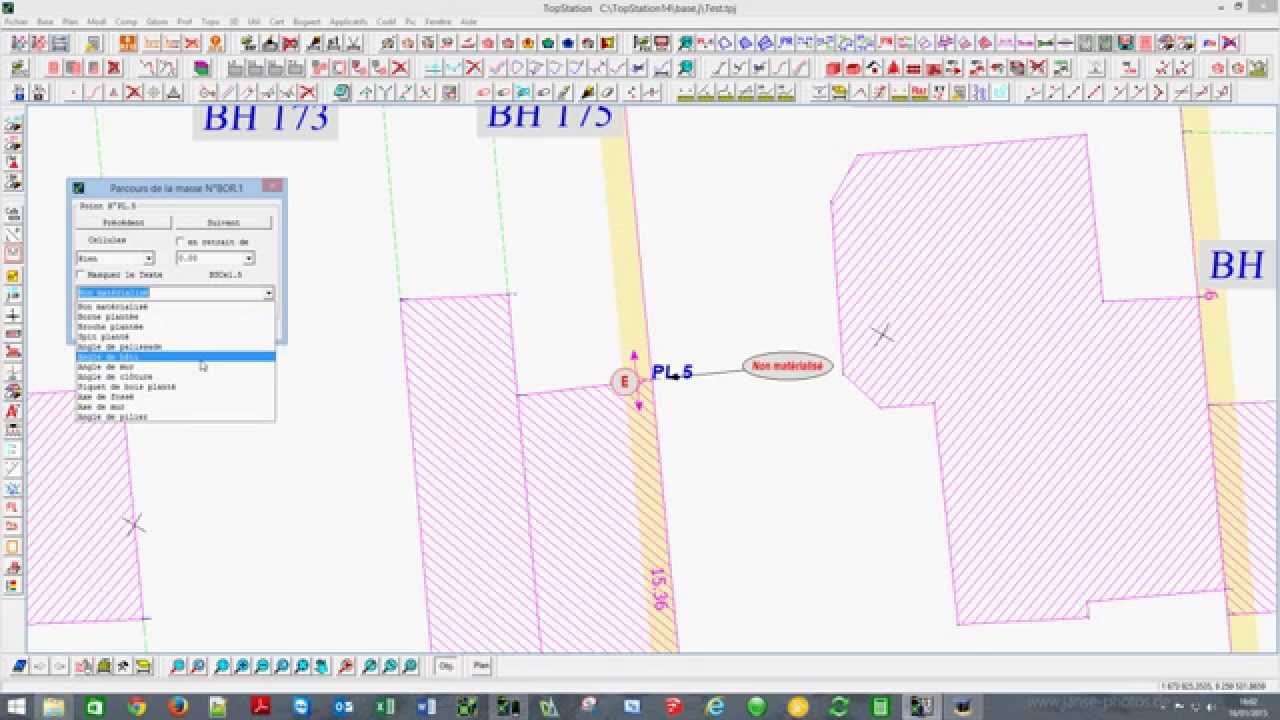1280x720 pixels.
Task: Click the Suivant button in the dialog
Action: 224,223
